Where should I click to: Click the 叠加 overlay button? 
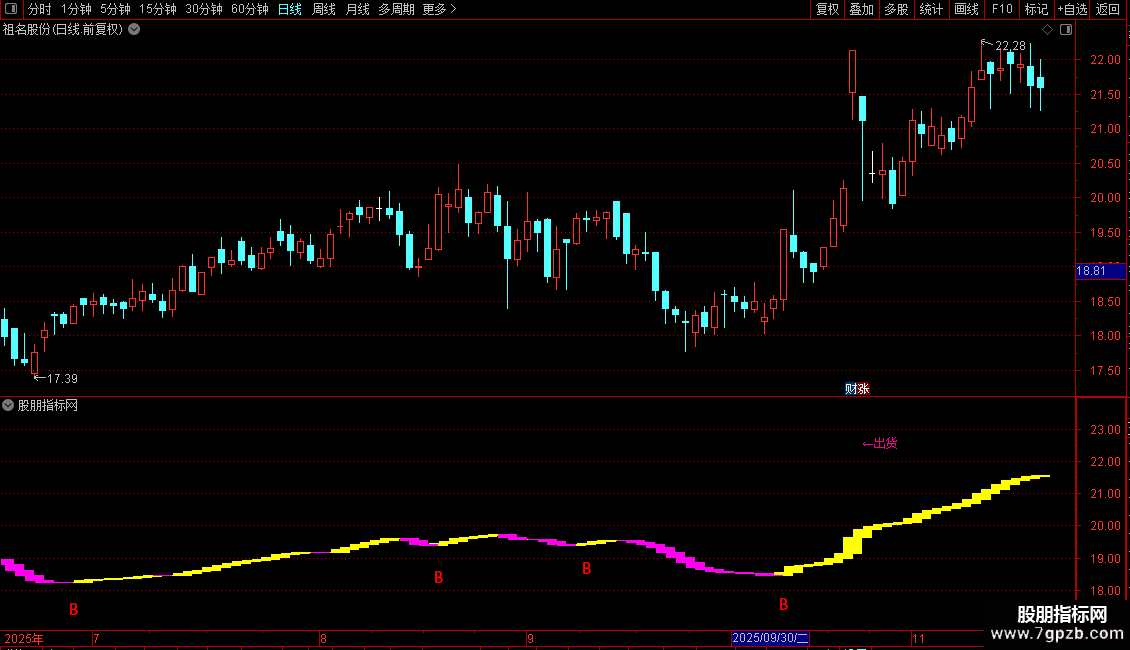click(x=862, y=9)
